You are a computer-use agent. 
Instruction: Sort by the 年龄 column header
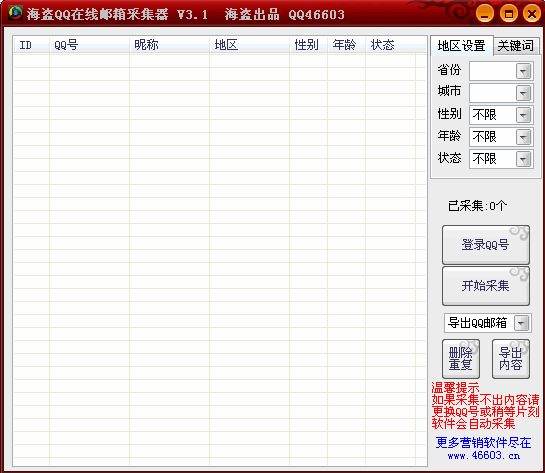(346, 45)
